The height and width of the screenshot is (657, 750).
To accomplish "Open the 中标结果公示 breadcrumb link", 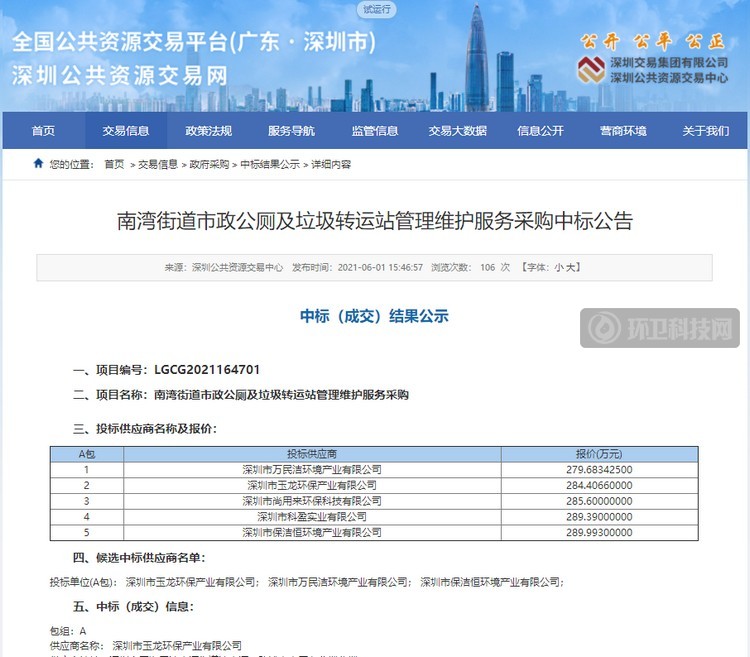I will 270,164.
